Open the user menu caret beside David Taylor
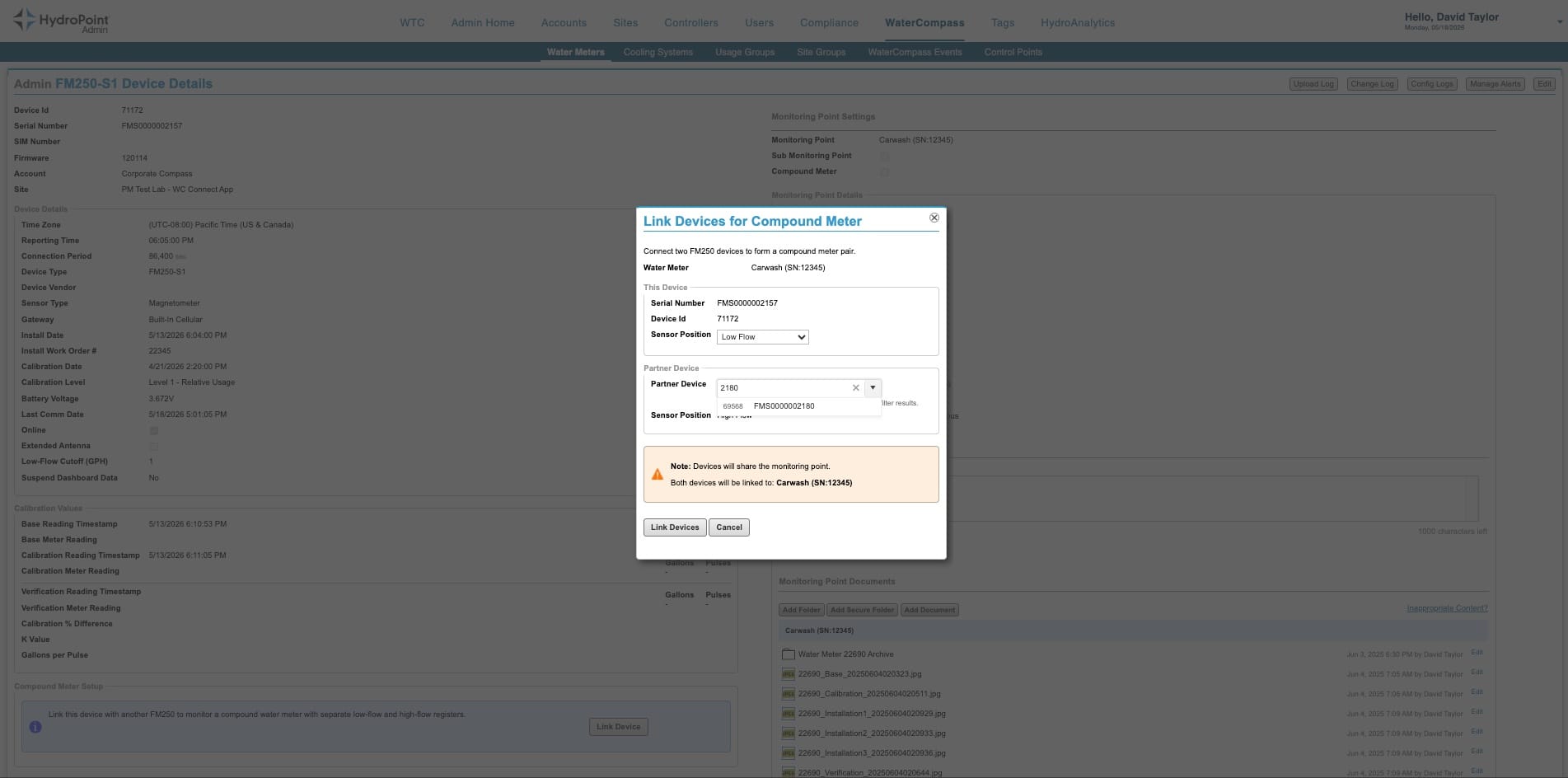Image resolution: width=1568 pixels, height=778 pixels. pos(1559,22)
